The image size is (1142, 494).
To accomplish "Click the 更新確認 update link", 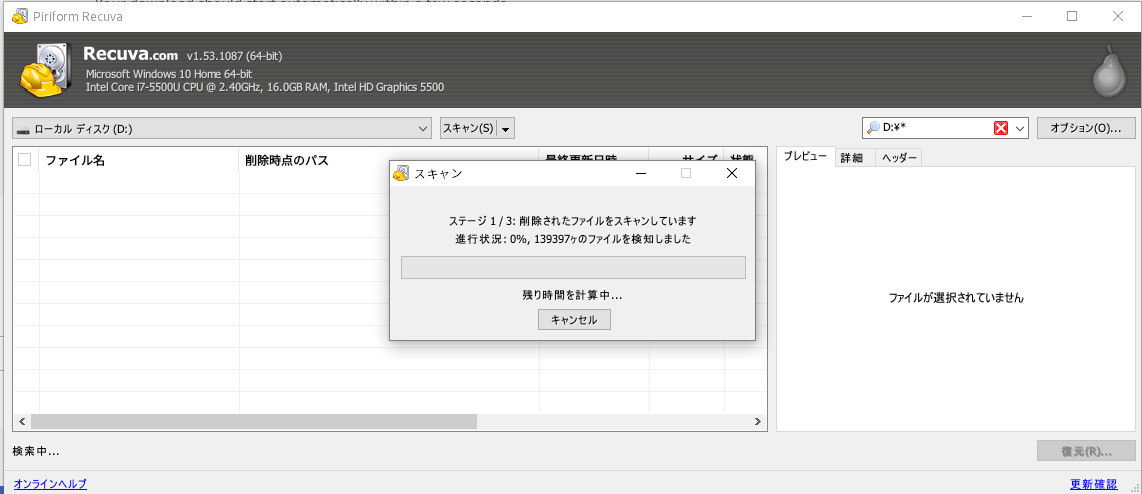I will tap(1093, 484).
